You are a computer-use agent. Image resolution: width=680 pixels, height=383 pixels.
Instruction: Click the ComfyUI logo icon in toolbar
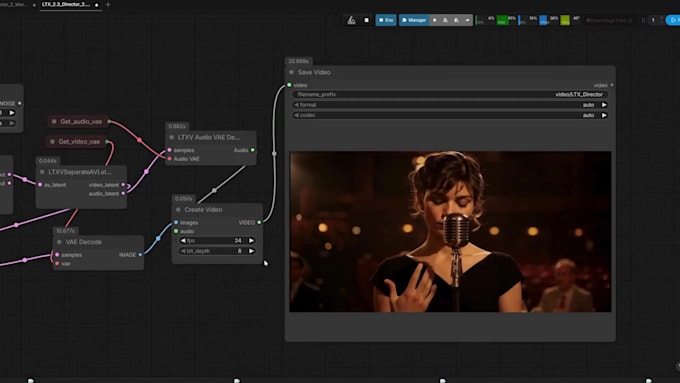(x=351, y=20)
